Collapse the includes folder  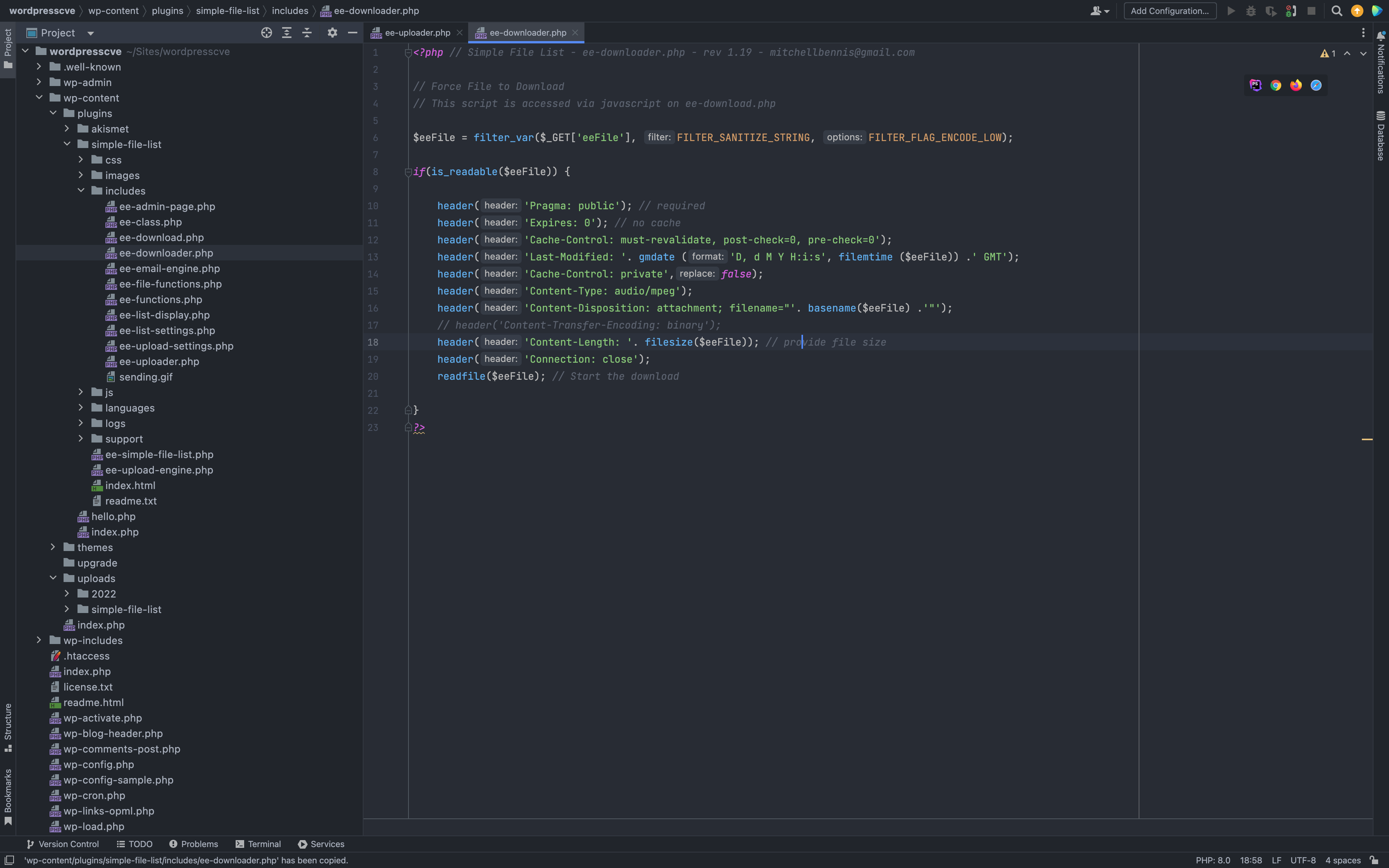[81, 191]
